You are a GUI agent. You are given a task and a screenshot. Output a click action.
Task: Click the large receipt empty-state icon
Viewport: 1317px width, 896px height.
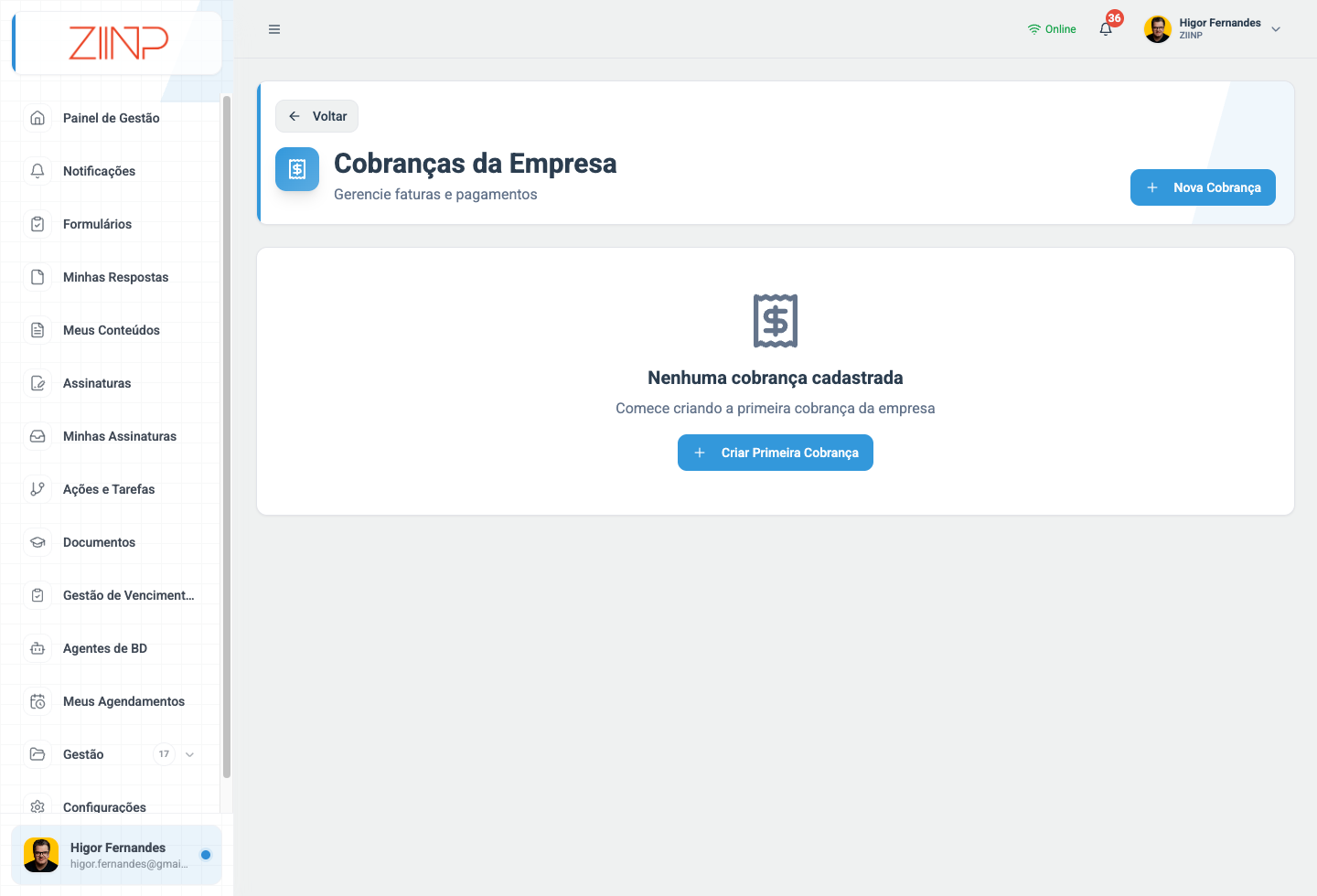point(776,321)
